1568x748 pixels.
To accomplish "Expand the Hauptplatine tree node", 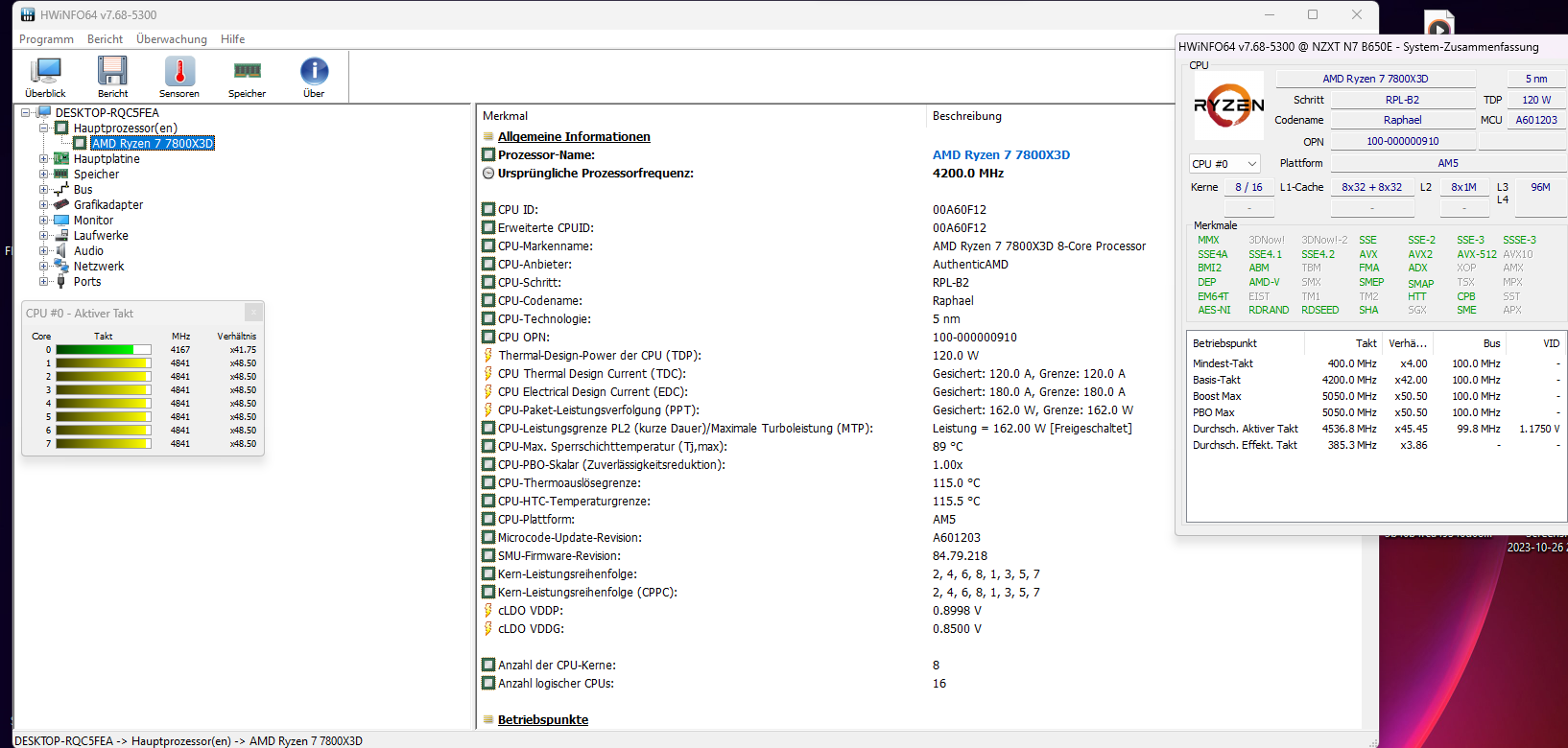I will coord(43,159).
